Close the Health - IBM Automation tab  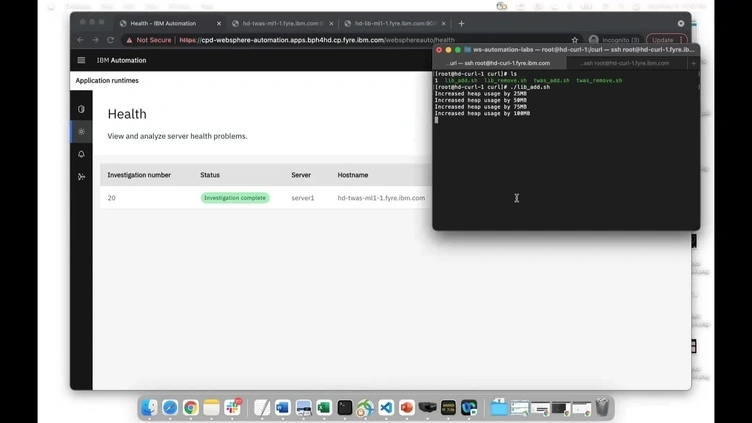(x=219, y=23)
